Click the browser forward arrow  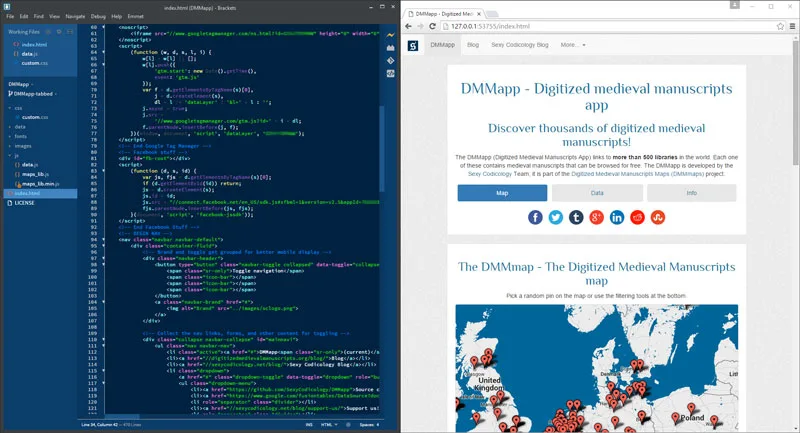click(x=420, y=26)
